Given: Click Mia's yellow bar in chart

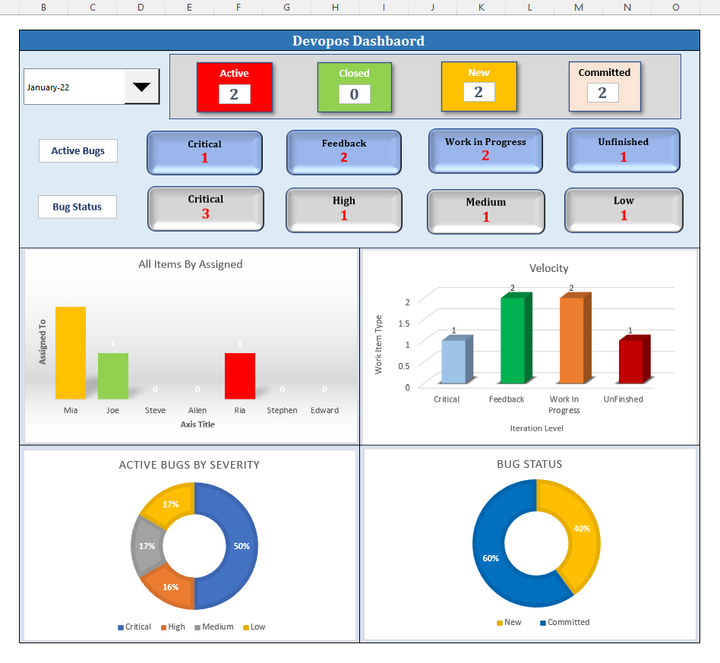Looking at the screenshot, I should [x=70, y=353].
